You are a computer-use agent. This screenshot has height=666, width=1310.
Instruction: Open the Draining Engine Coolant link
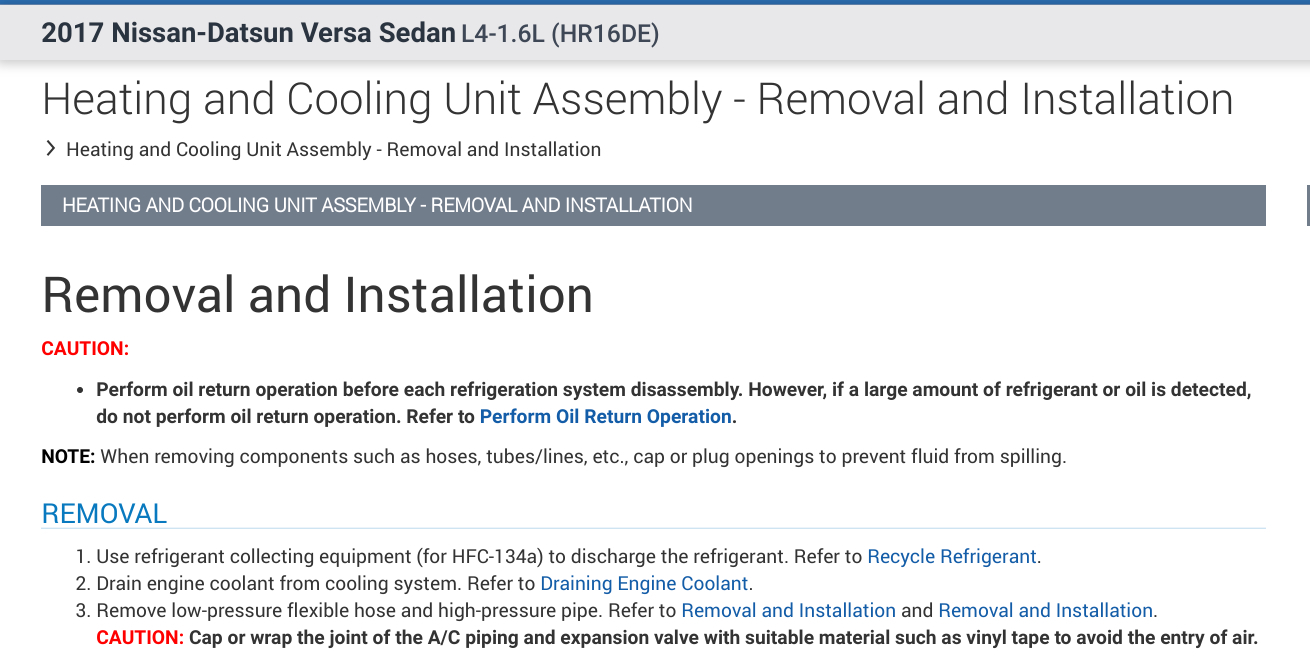(644, 584)
